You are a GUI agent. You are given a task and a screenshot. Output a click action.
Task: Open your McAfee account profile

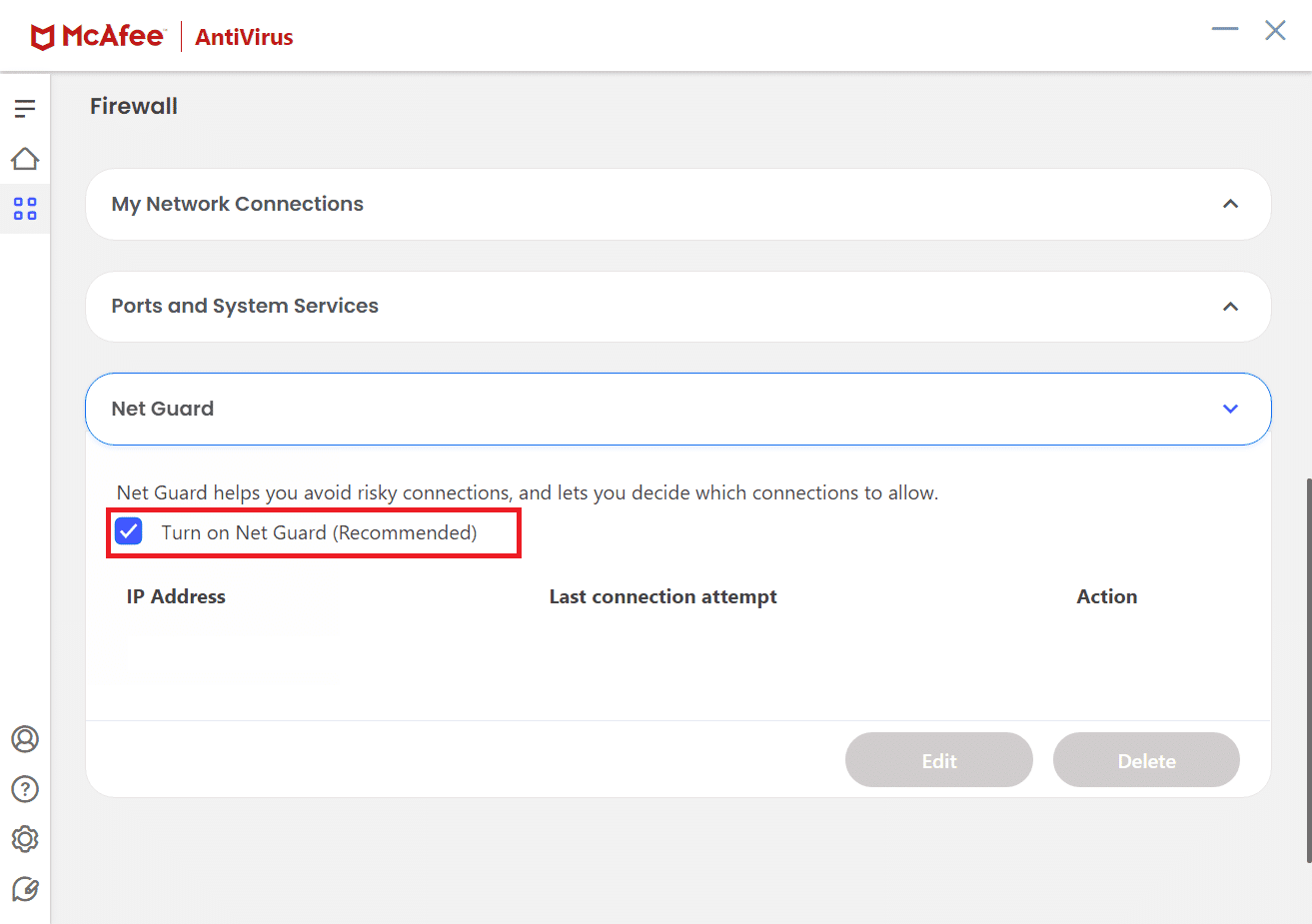coord(25,739)
